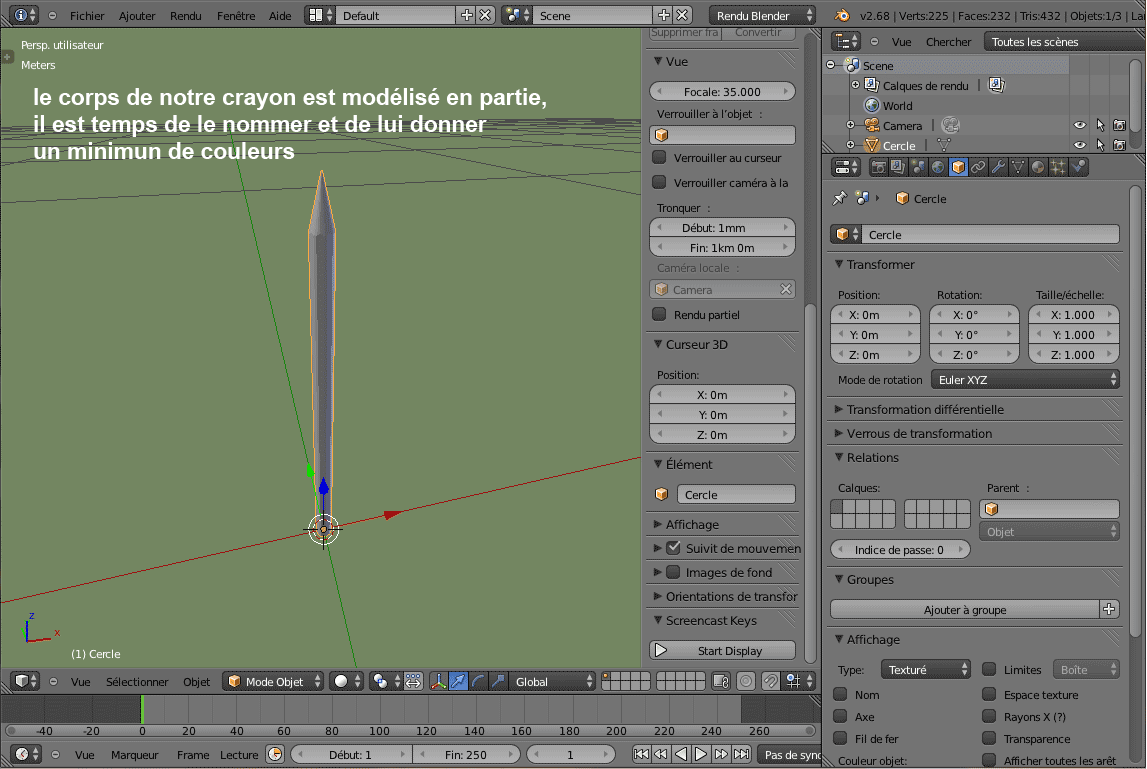Image resolution: width=1147 pixels, height=769 pixels.
Task: Jump to last frame in timeline
Action: click(741, 754)
